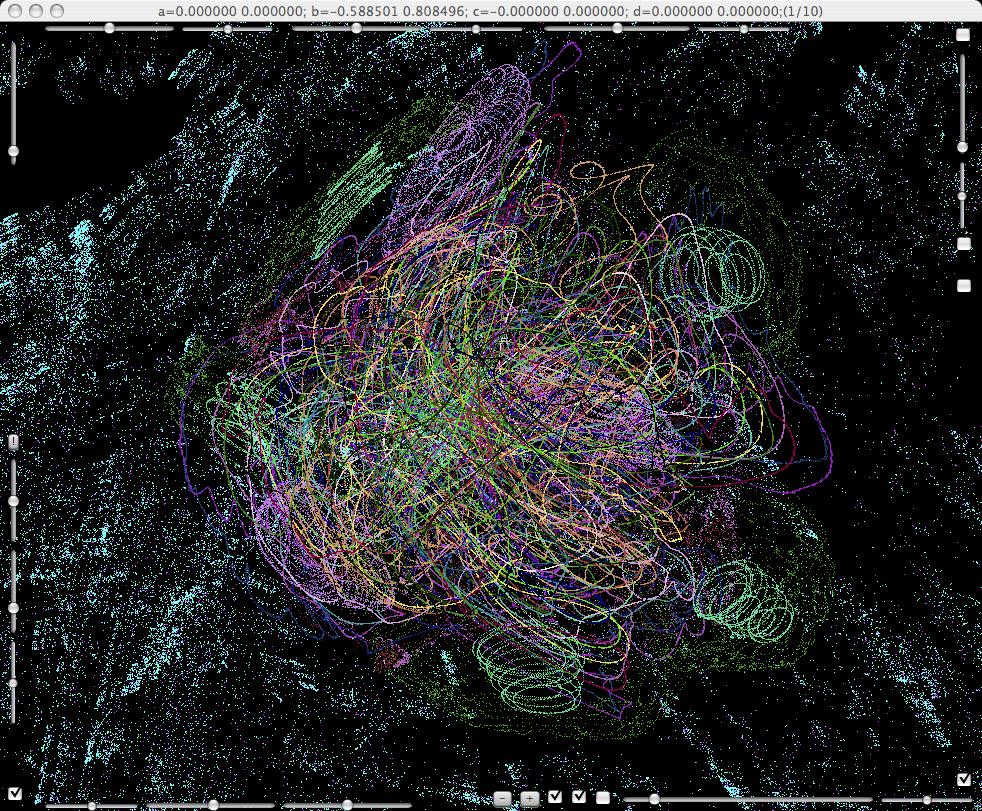Click the lowest vertical slider knob on left edge
This screenshot has height=811, width=982.
[x=13, y=683]
